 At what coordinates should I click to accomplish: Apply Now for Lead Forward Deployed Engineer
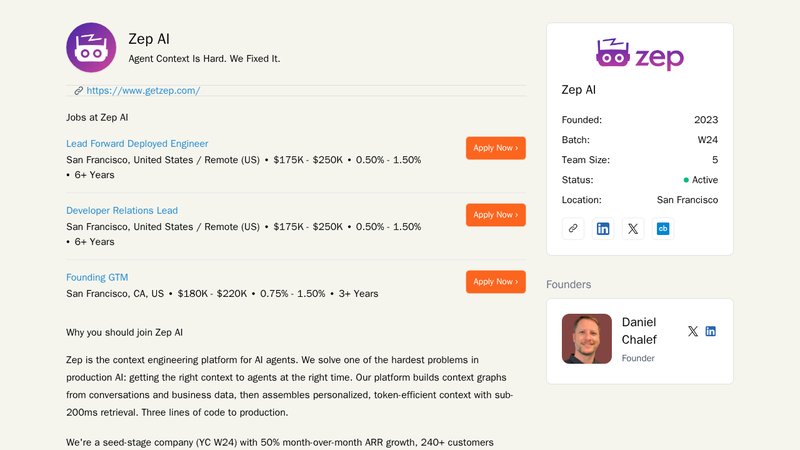coord(495,148)
